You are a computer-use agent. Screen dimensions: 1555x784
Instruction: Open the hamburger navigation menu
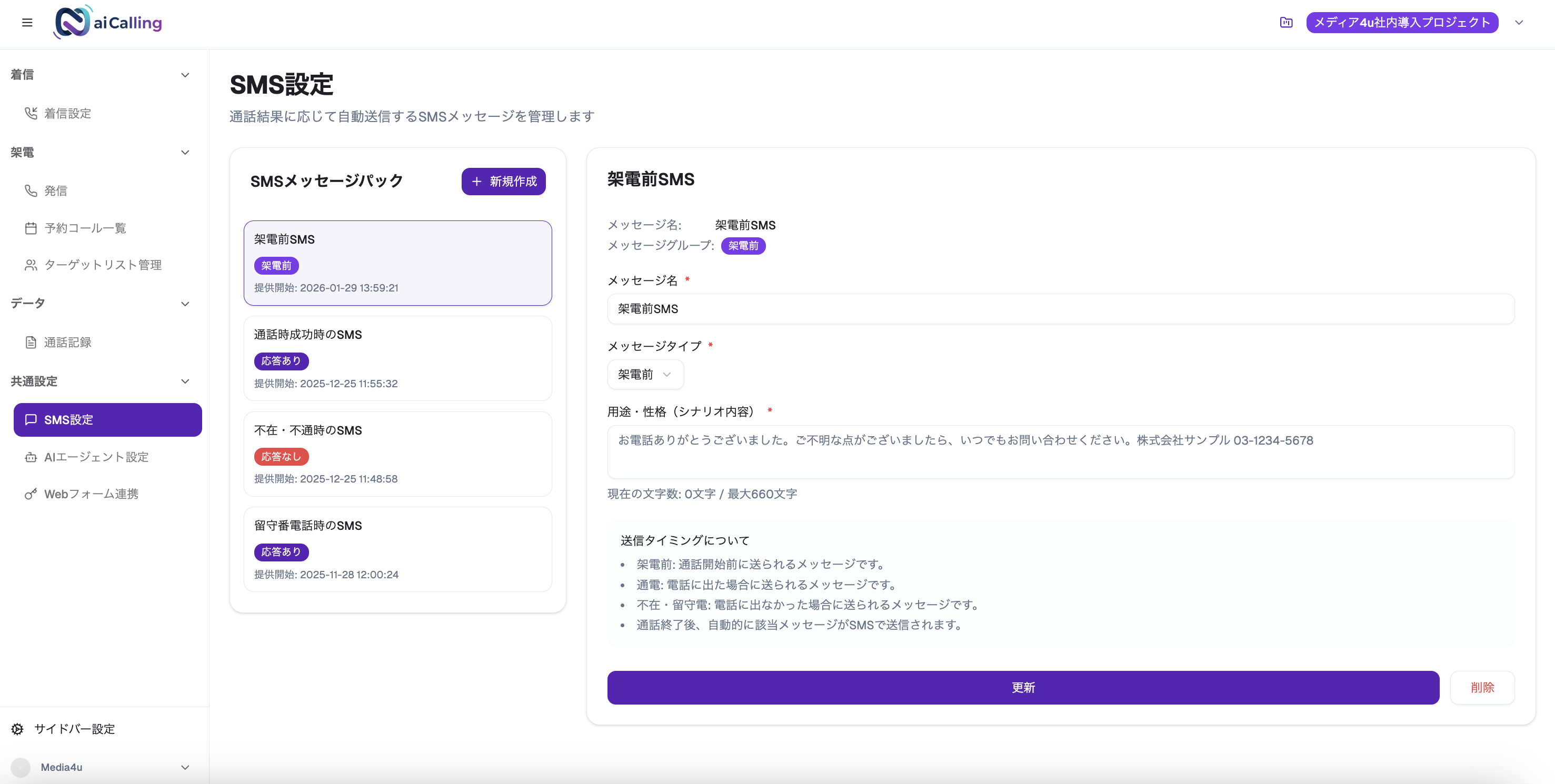27,22
